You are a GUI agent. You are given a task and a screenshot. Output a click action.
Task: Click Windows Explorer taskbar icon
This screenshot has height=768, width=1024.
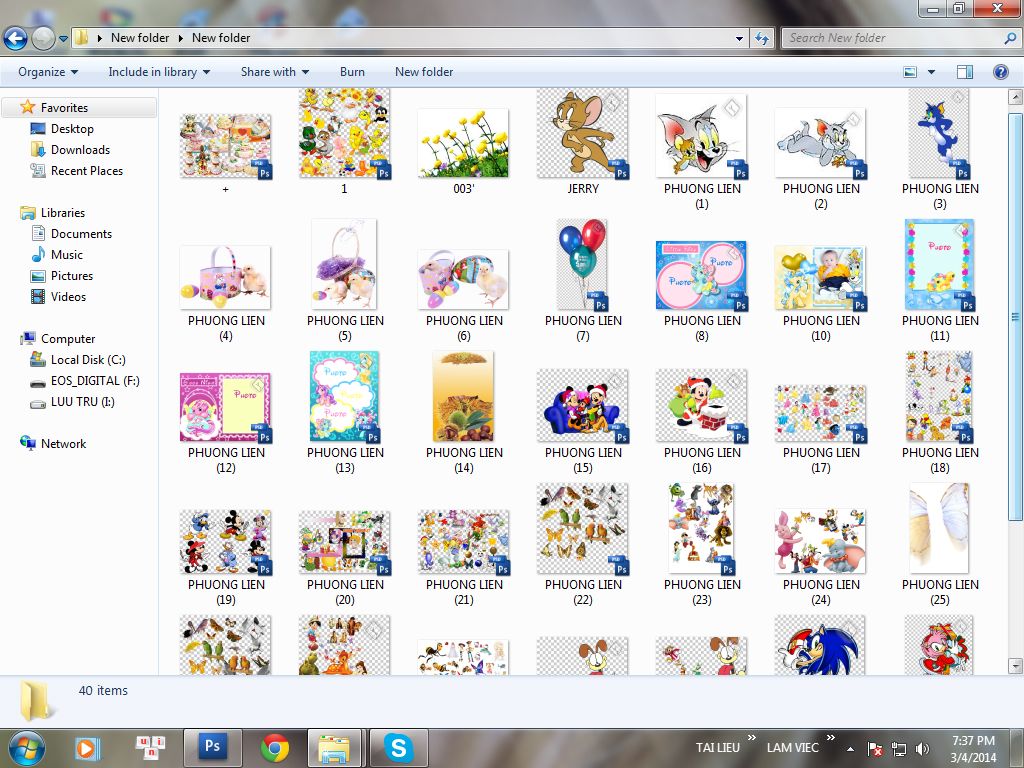[x=334, y=746]
